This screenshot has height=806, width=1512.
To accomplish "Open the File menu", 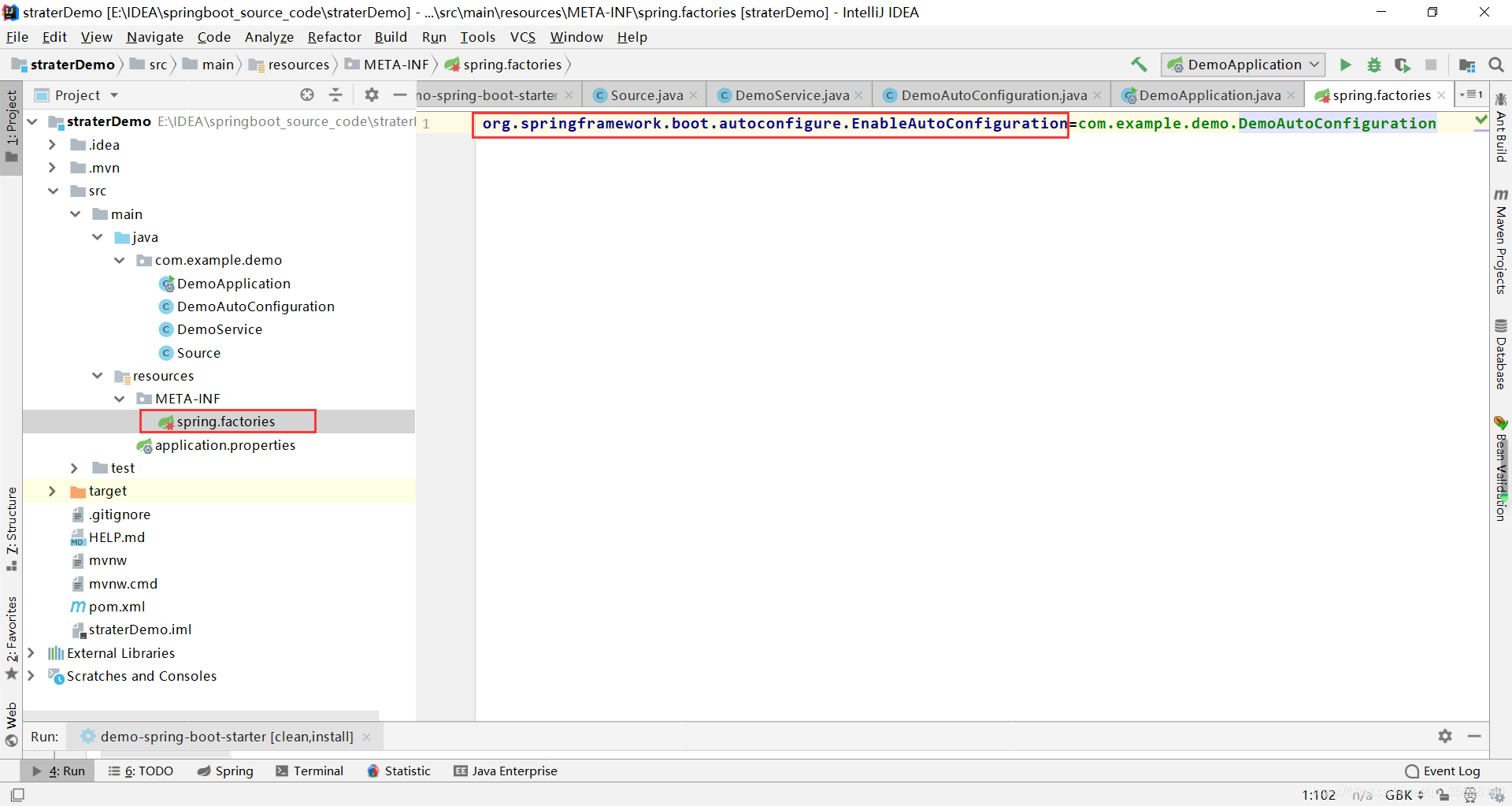I will pyautogui.click(x=17, y=37).
